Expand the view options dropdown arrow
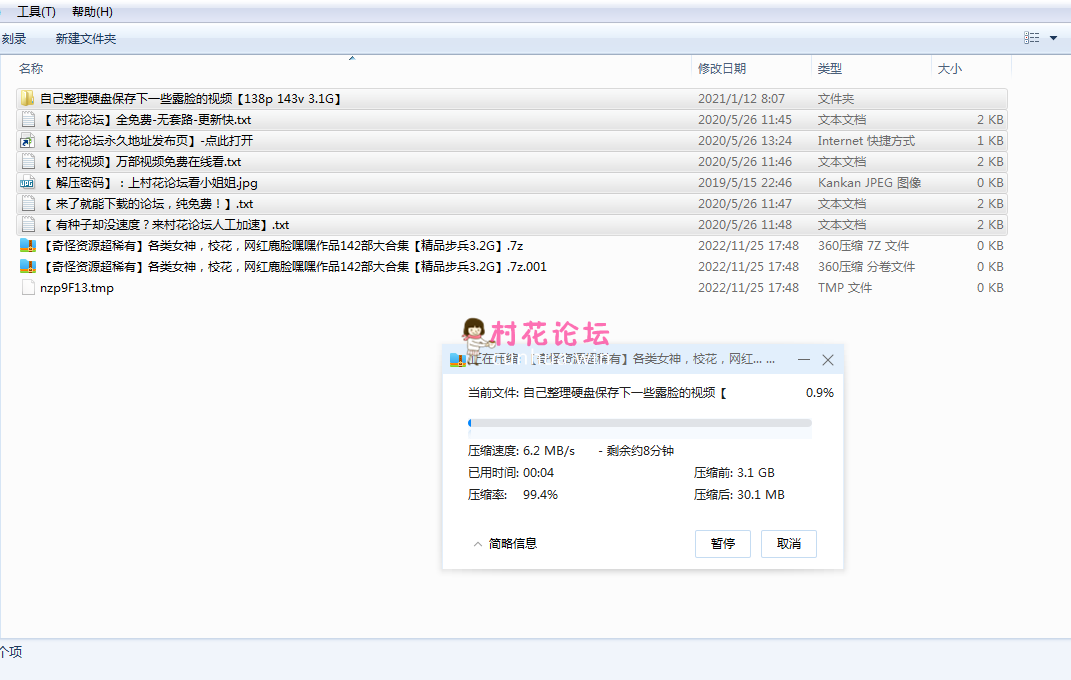 pos(1053,38)
